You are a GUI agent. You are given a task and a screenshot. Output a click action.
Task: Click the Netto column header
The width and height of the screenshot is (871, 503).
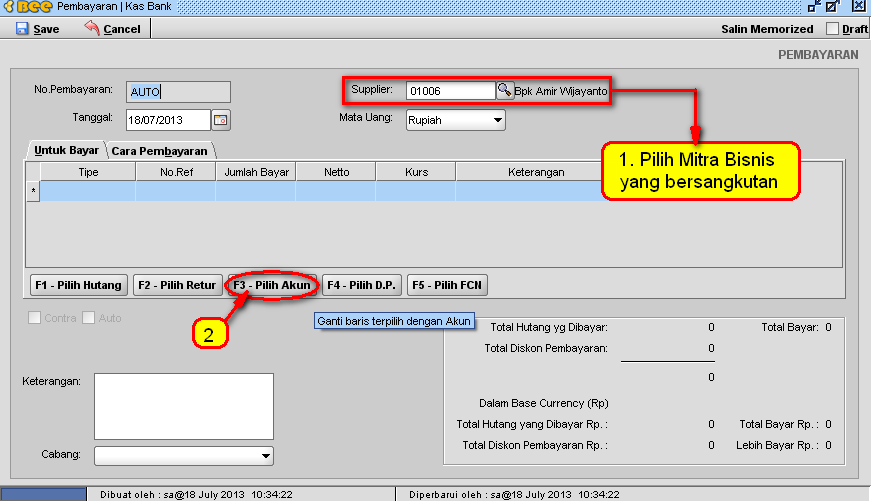click(x=336, y=172)
